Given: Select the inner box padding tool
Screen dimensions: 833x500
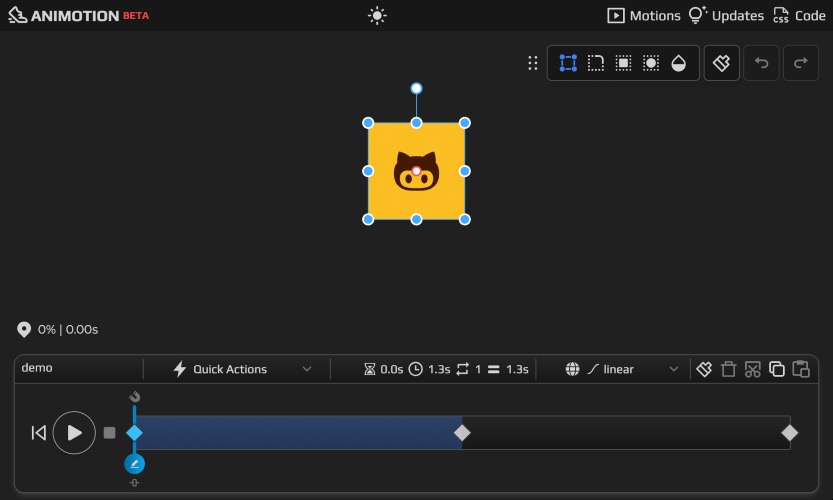Looking at the screenshot, I should [x=623, y=63].
